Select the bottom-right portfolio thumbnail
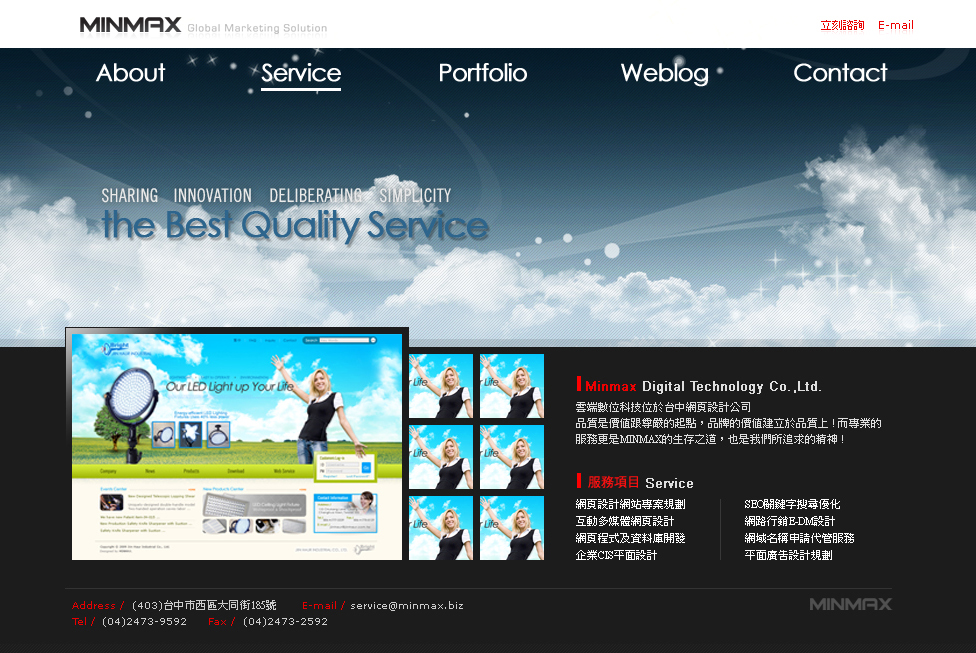 (512, 528)
